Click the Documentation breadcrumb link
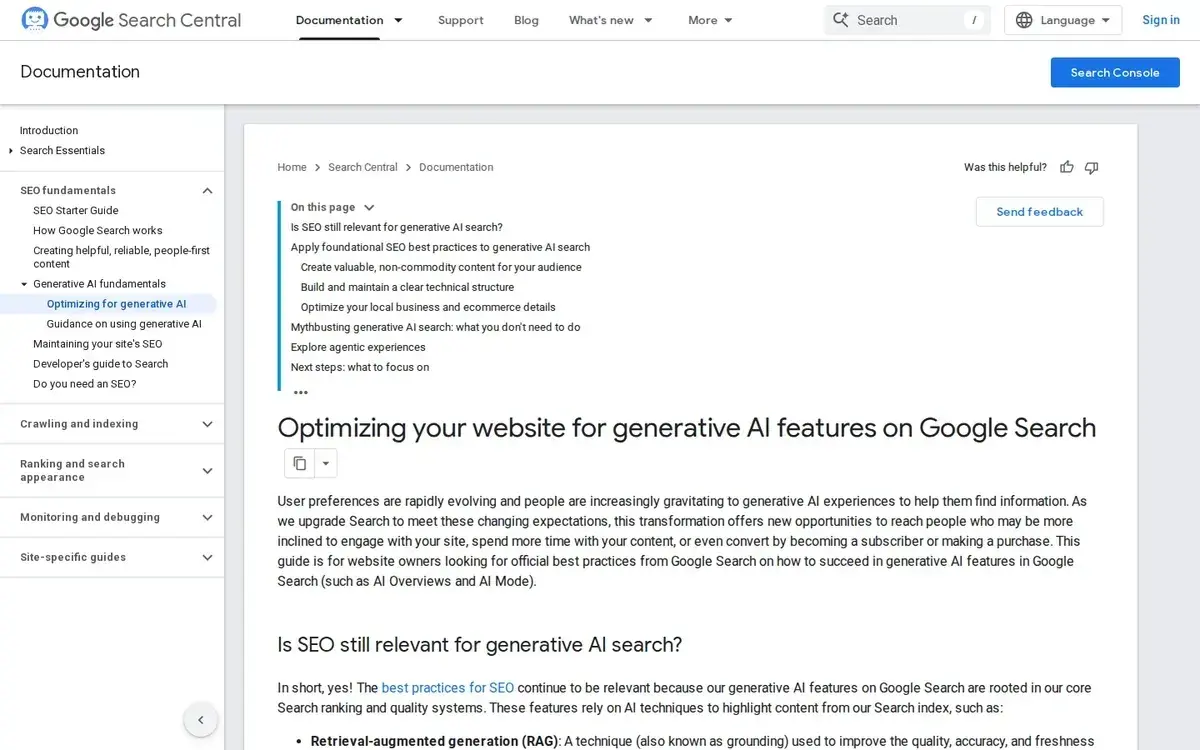The height and width of the screenshot is (750, 1200). [x=456, y=167]
